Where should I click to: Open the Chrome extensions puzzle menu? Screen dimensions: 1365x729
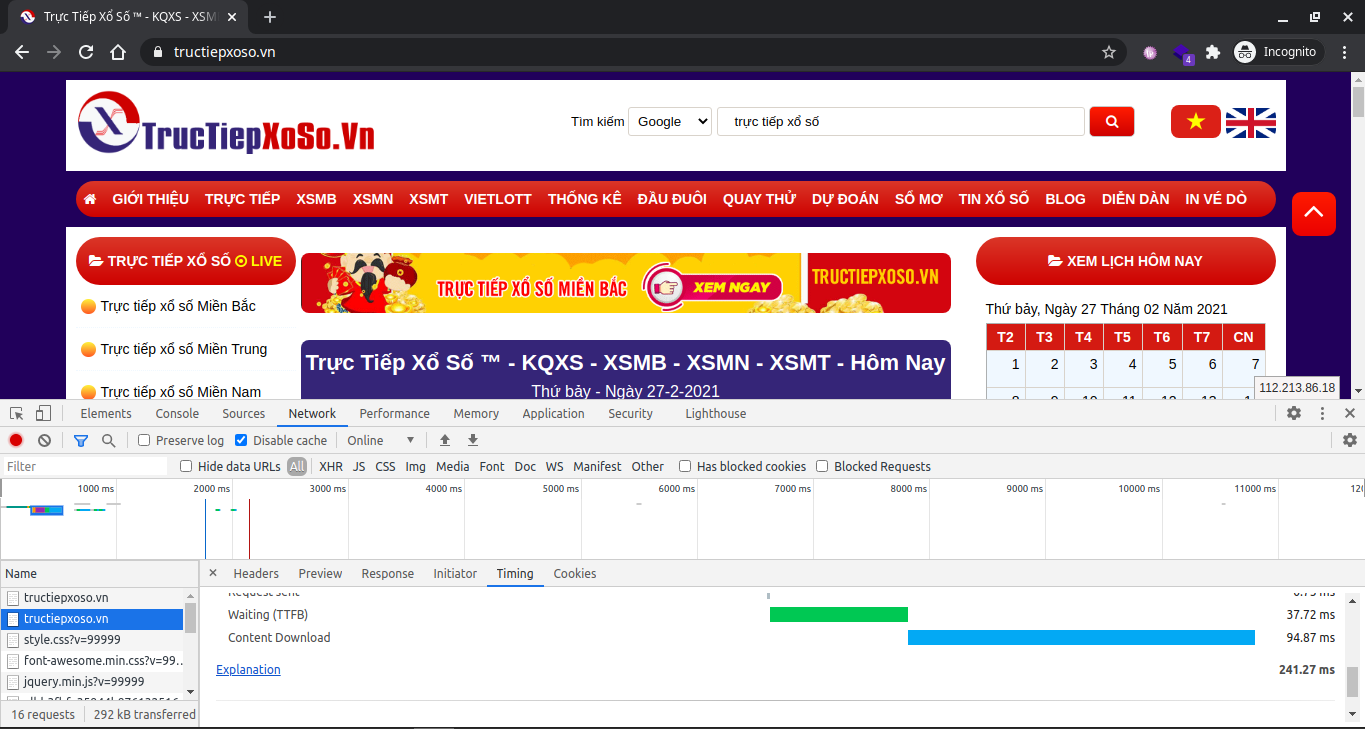point(1213,52)
